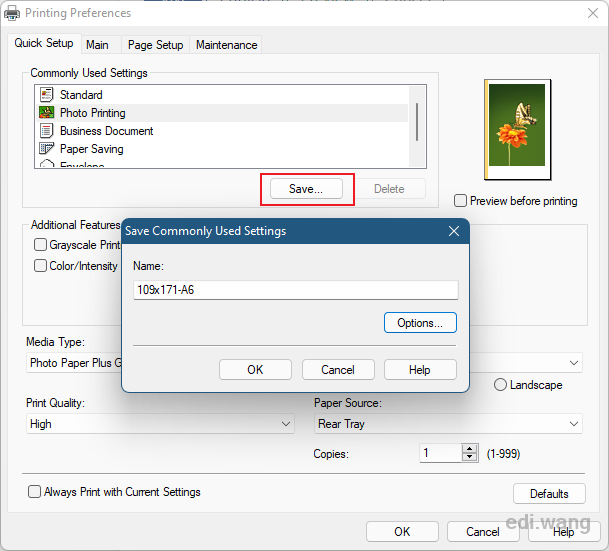Click OK at the bottom of Printing Preferences
609x551 pixels.
(402, 532)
